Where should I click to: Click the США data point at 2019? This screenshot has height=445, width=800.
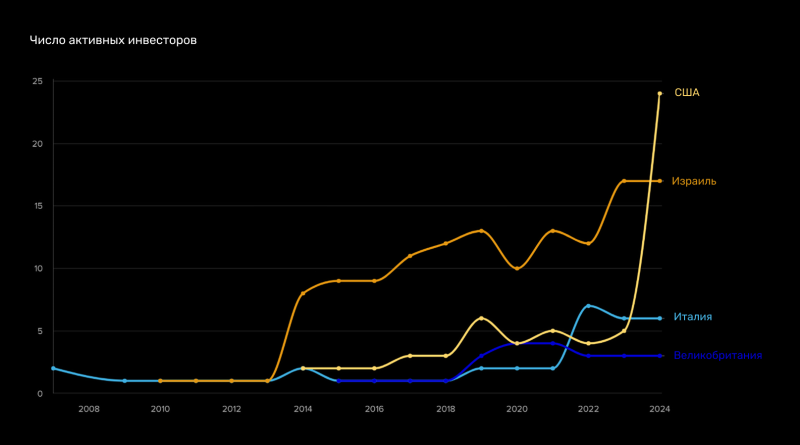click(481, 318)
